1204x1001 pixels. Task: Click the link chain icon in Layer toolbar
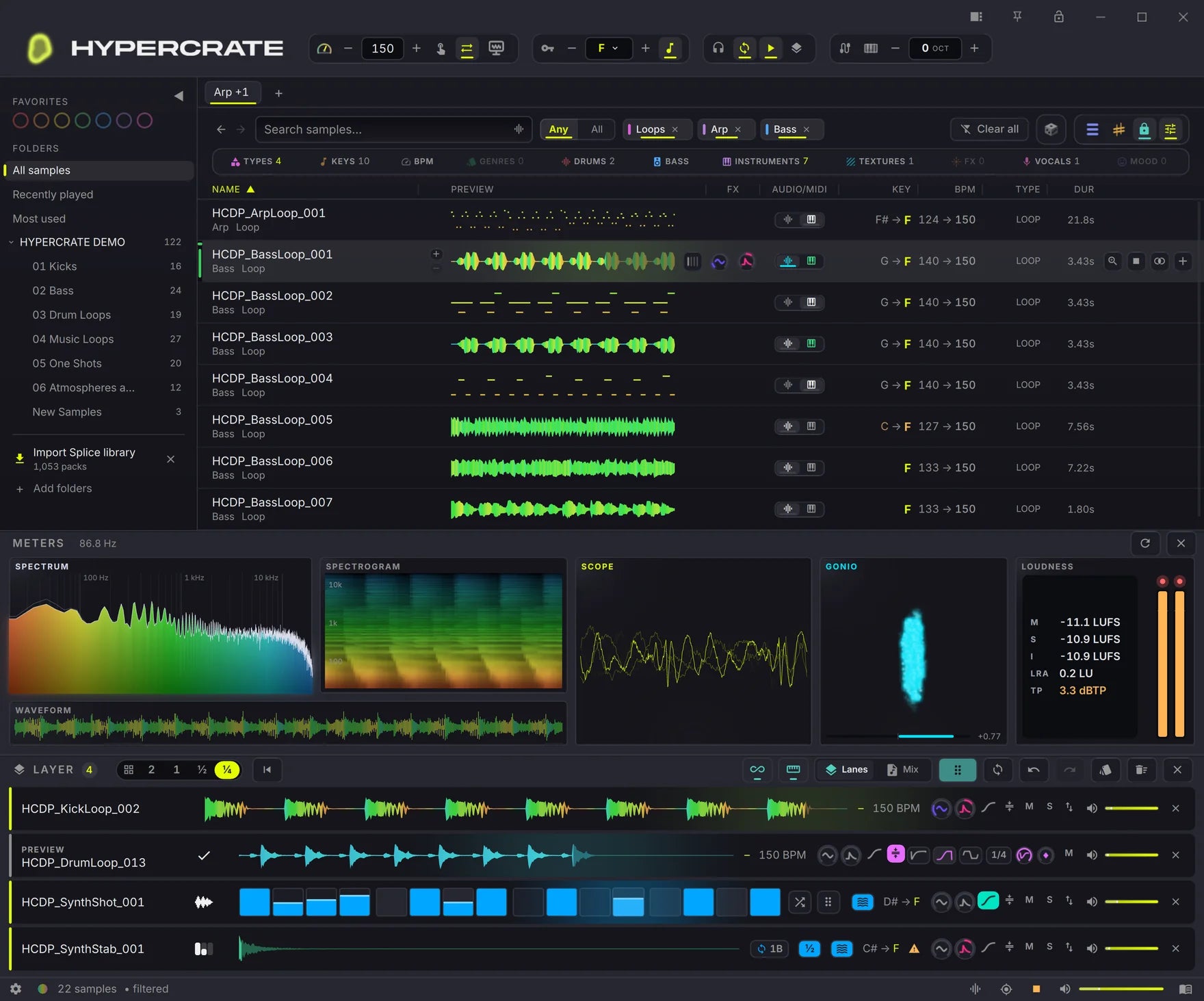(x=757, y=770)
